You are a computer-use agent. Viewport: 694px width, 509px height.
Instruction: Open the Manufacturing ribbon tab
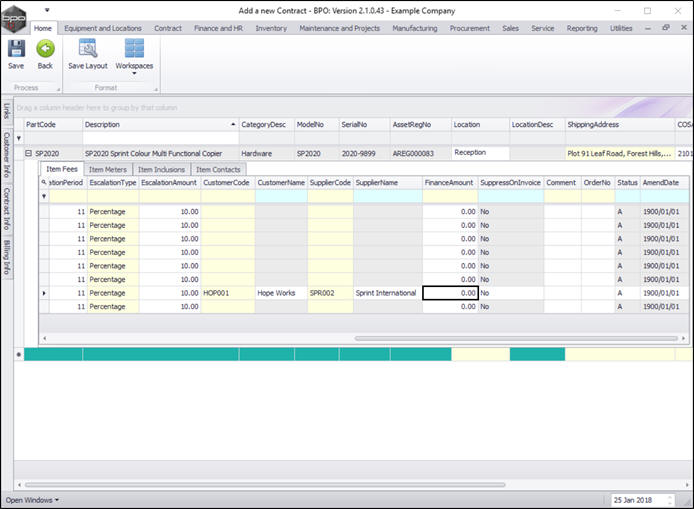pyautogui.click(x=415, y=28)
